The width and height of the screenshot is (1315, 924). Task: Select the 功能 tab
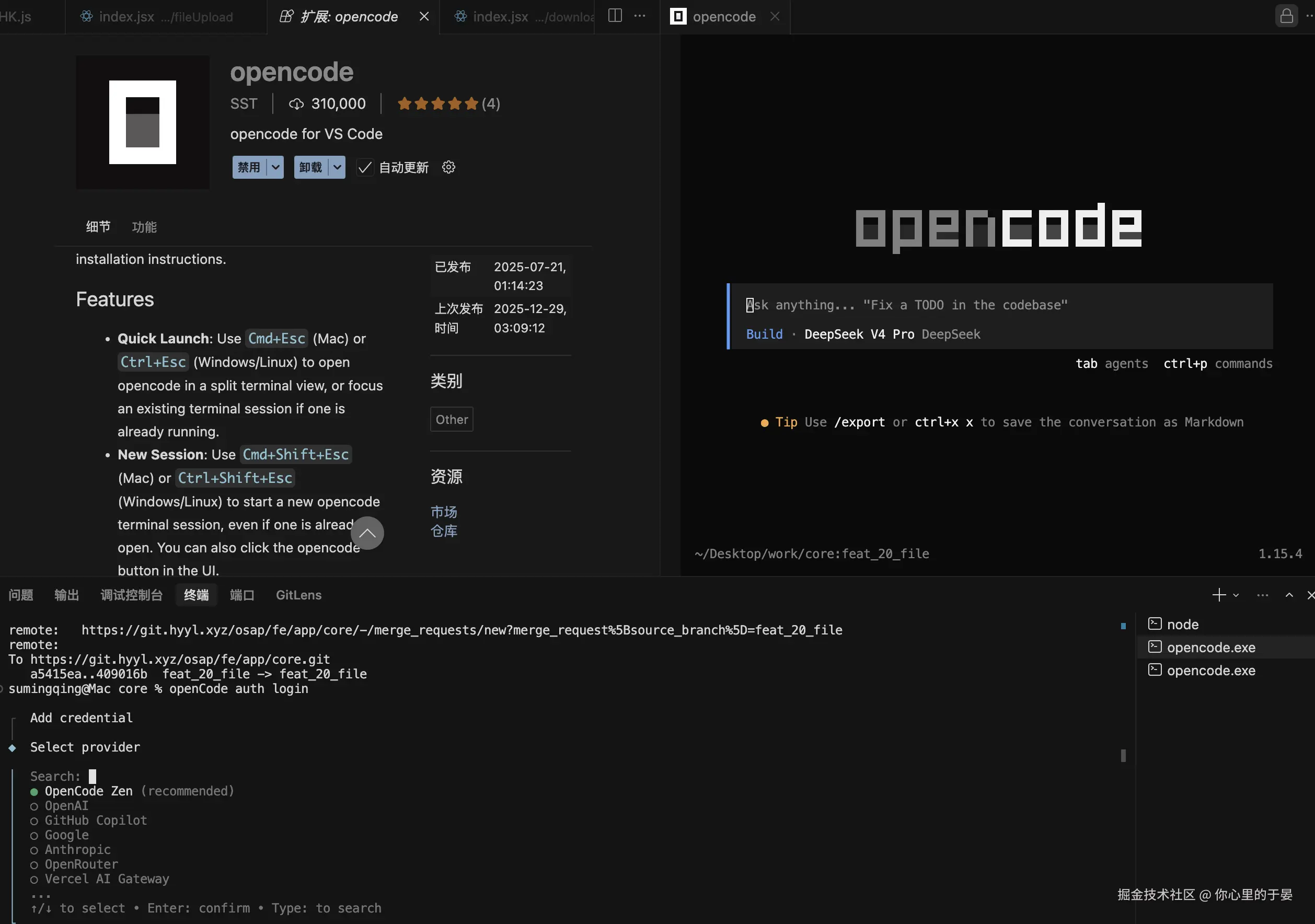144,227
